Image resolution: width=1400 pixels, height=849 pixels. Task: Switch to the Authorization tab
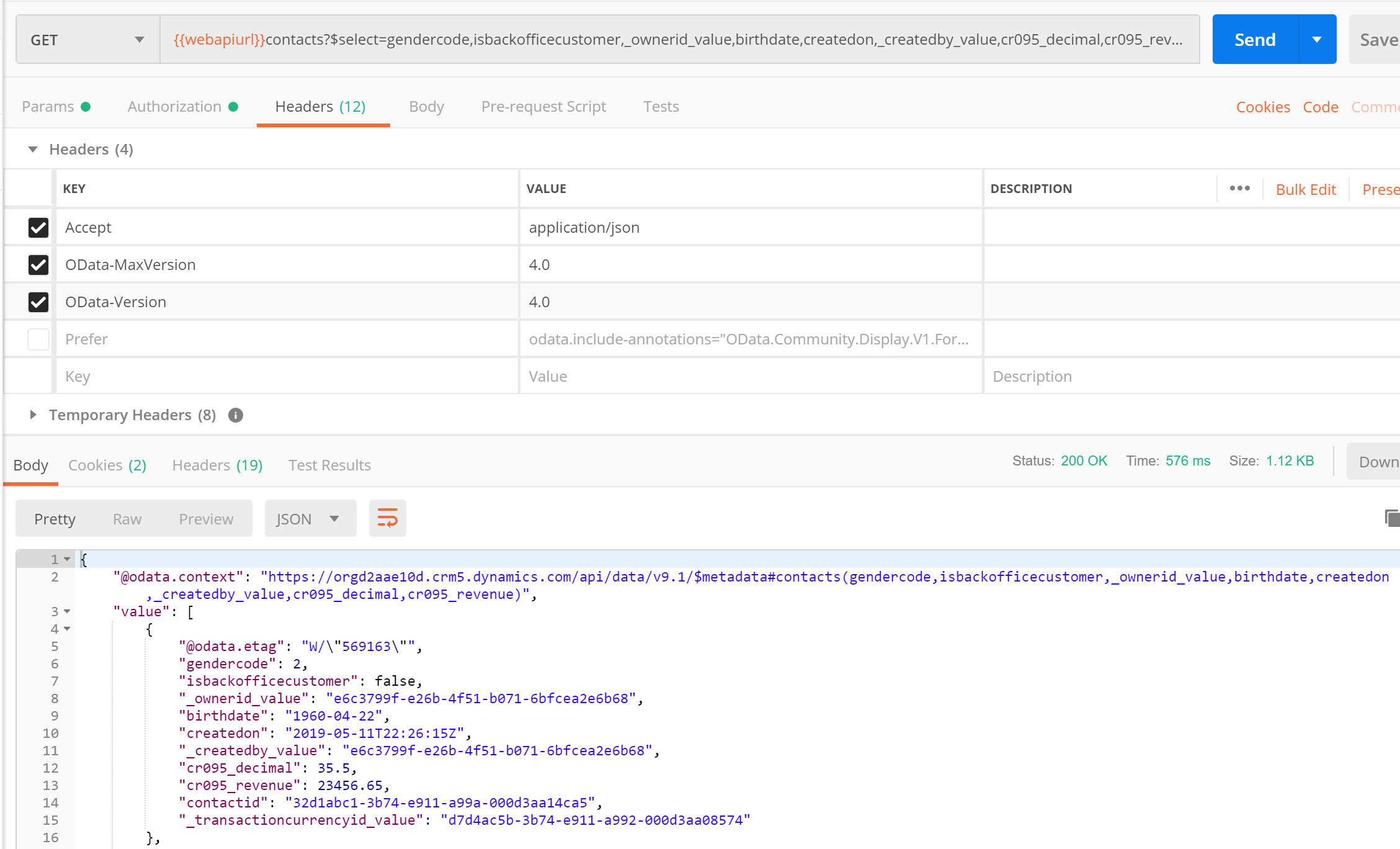pyautogui.click(x=183, y=107)
